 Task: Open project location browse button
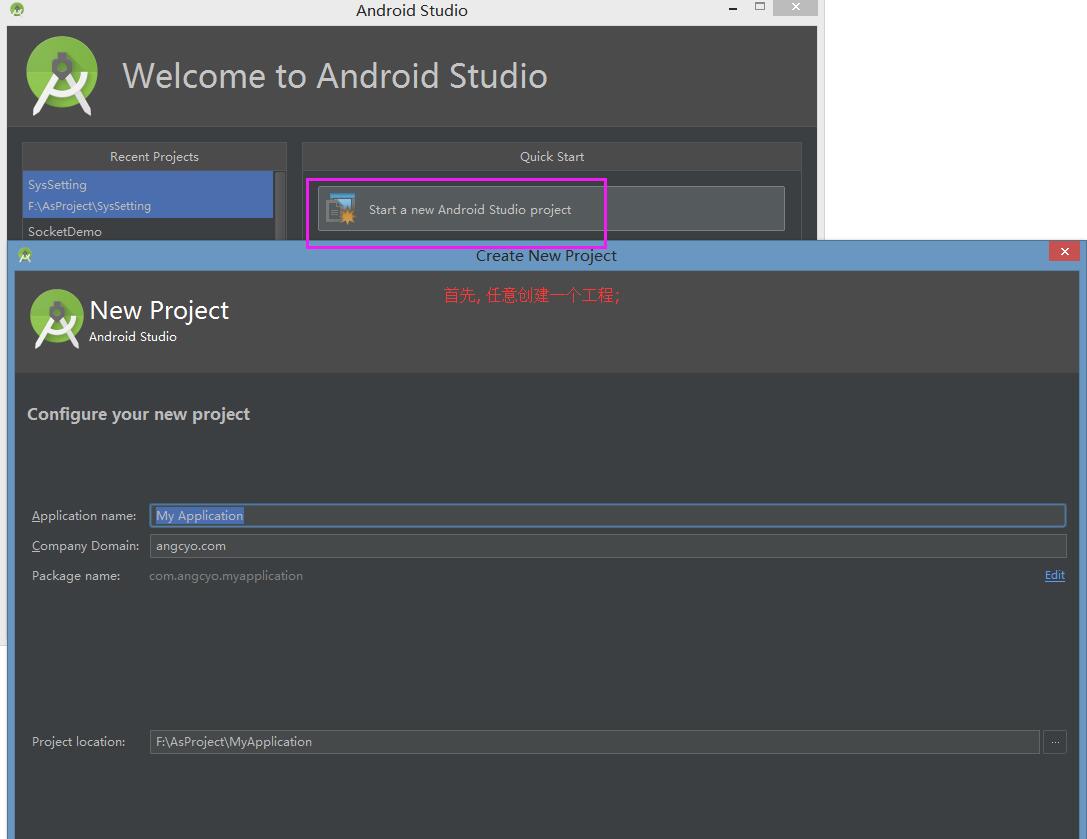(x=1054, y=742)
